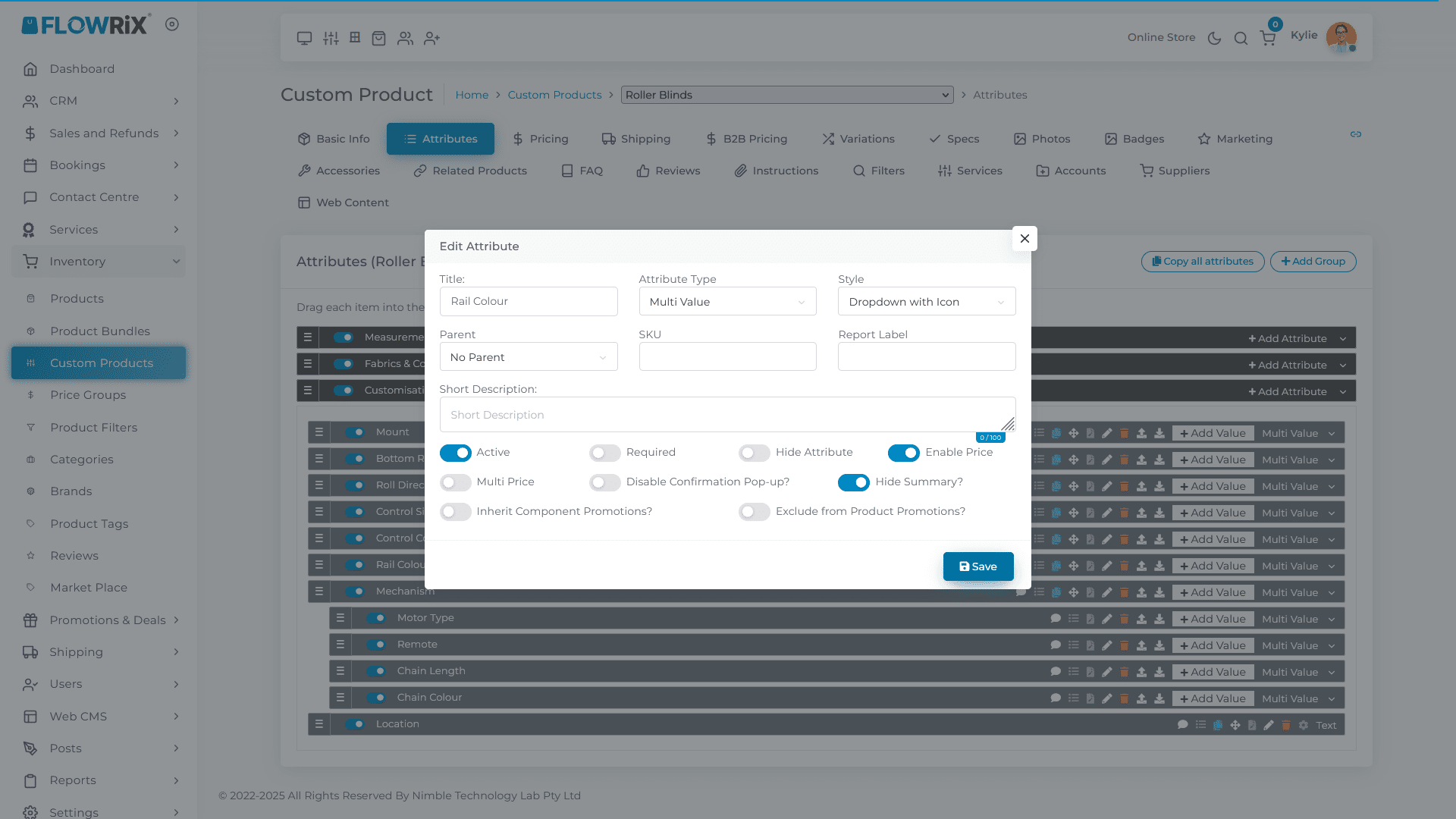Switch to the Pricing tab
This screenshot has width=1456, height=819.
[x=540, y=139]
